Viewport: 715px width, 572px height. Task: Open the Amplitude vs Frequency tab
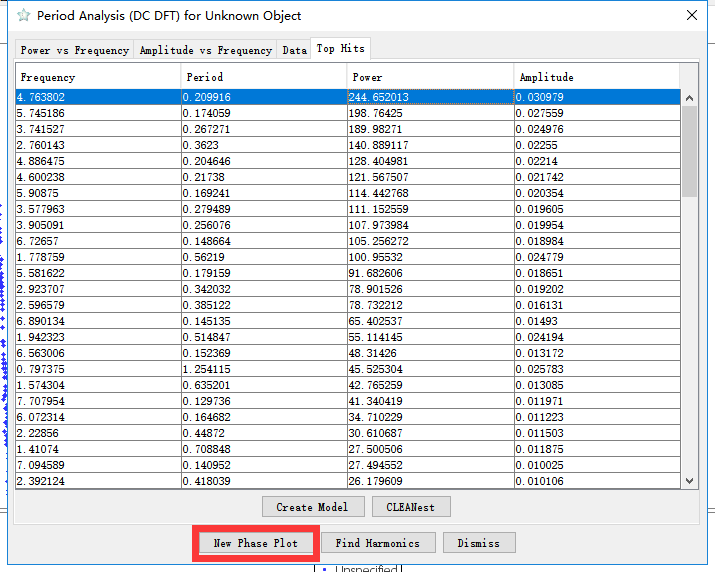[x=206, y=50]
